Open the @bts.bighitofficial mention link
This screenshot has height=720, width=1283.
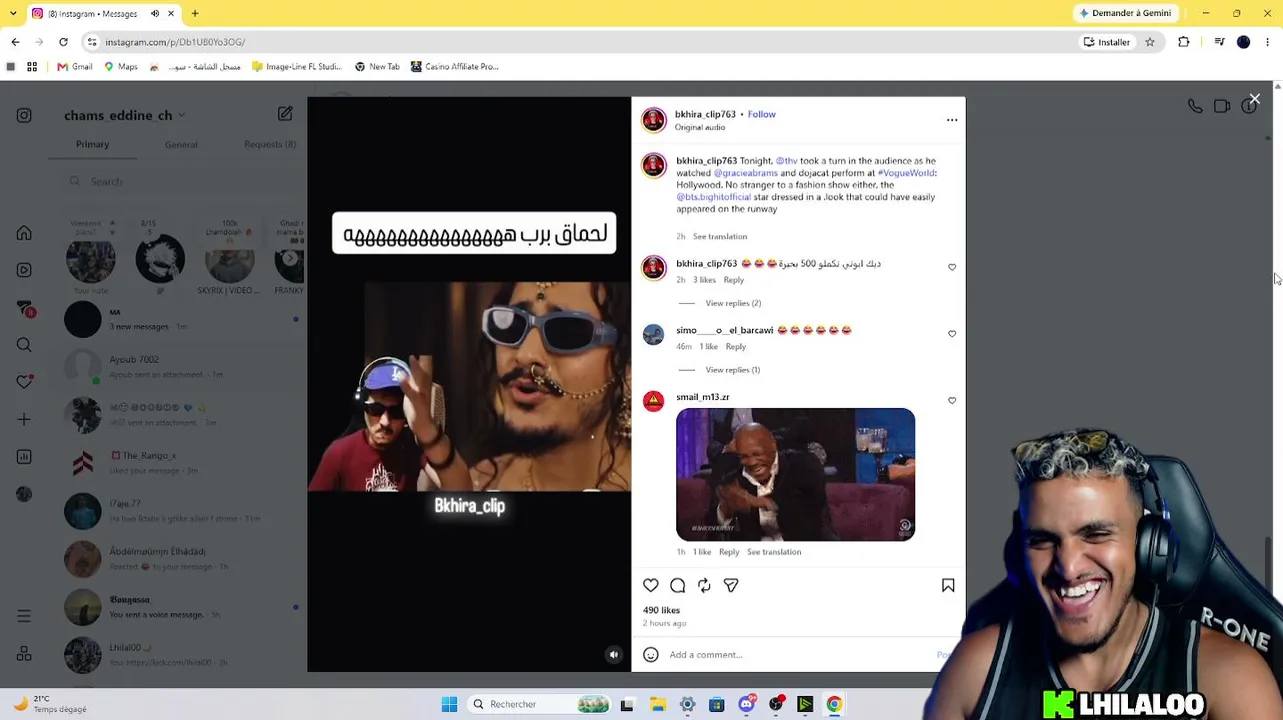[x=713, y=197]
